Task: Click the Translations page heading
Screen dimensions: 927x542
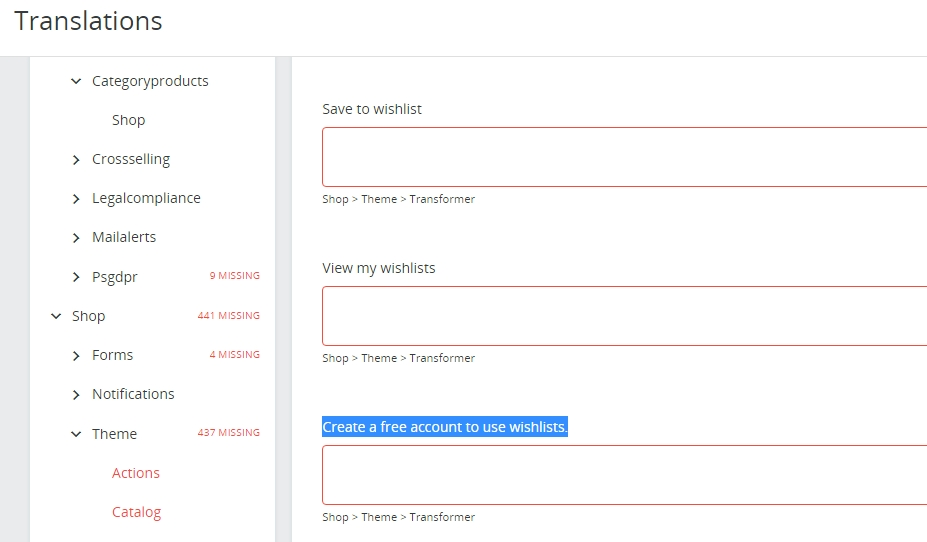Action: click(x=88, y=21)
